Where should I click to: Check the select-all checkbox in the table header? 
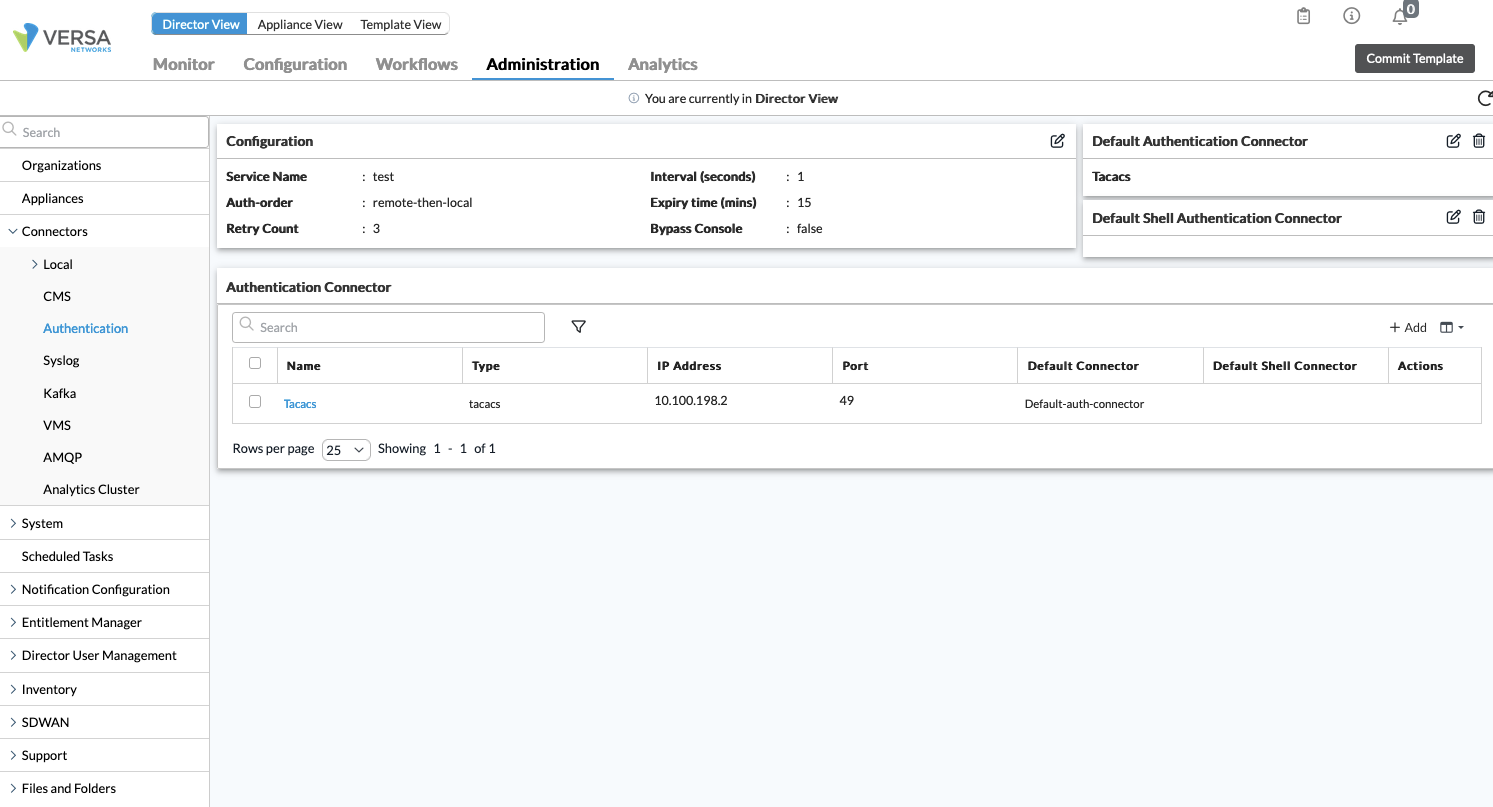254,363
